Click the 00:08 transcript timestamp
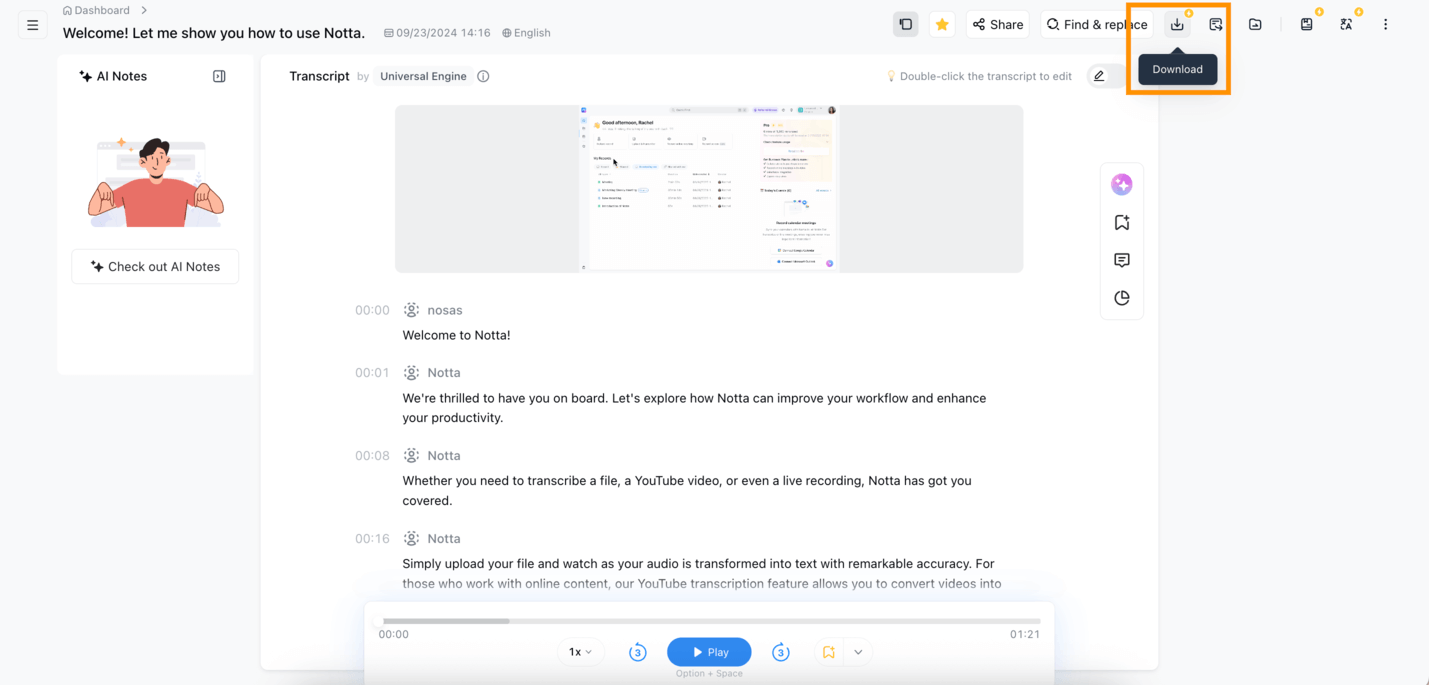Viewport: 1429px width, 685px height. coord(372,456)
